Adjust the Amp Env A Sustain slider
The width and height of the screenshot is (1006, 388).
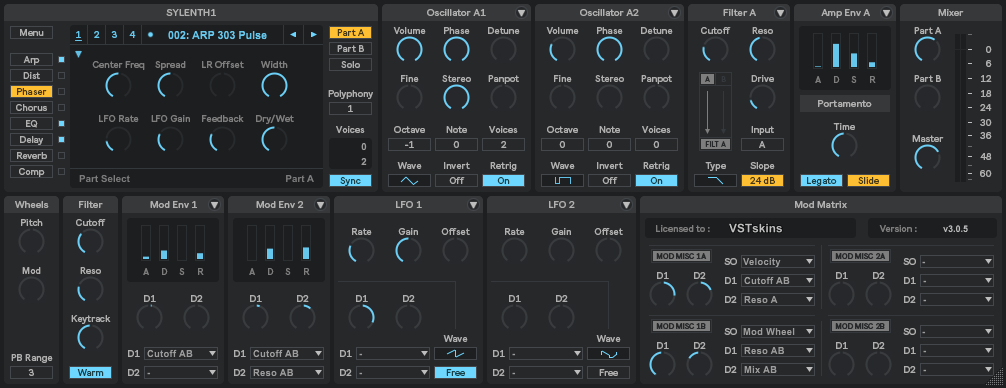click(854, 51)
